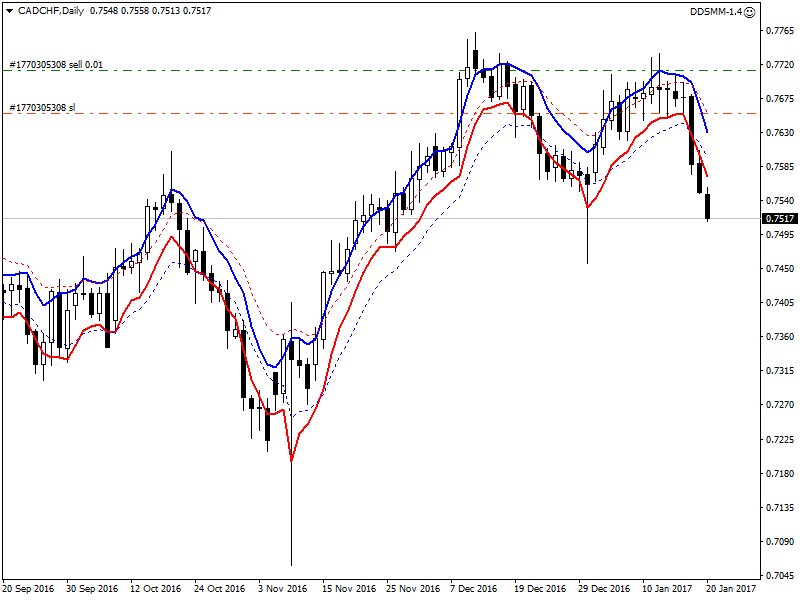Screen dimensions: 800x600
Task: Click the CADCHF,Daily chart title text
Action: (x=51, y=11)
